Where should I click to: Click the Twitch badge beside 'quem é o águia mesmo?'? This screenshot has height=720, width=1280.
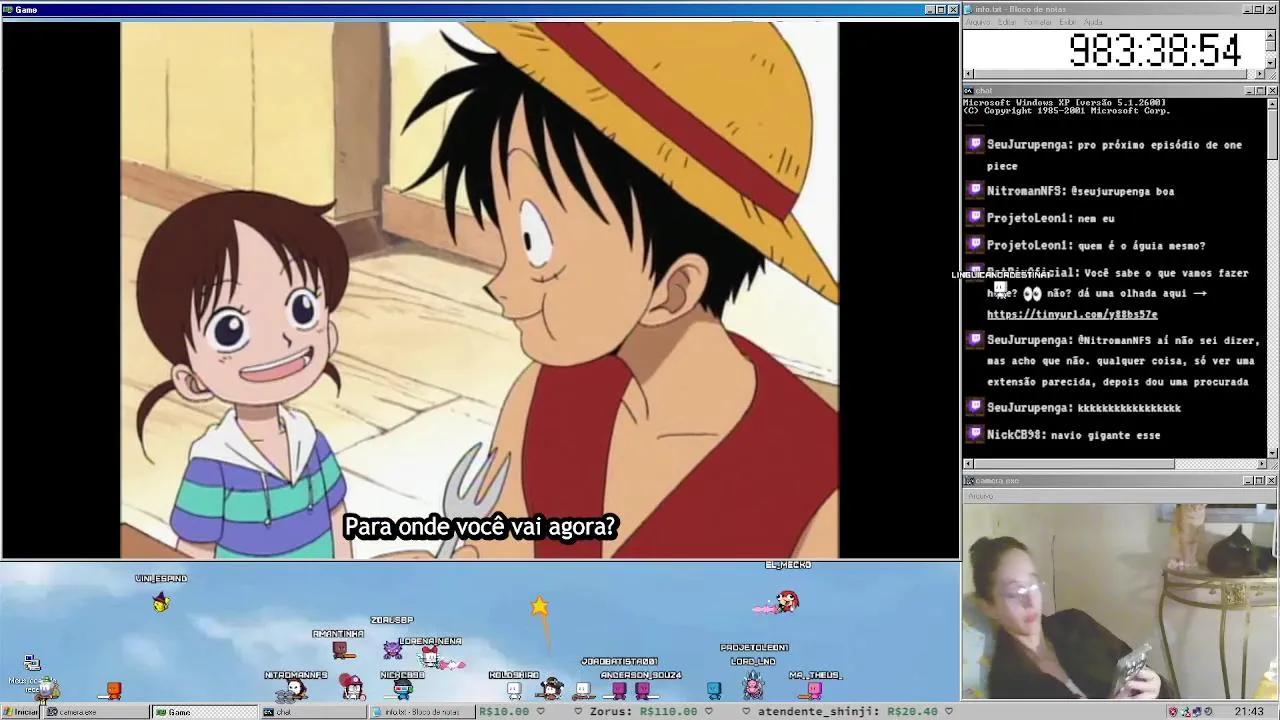point(975,244)
